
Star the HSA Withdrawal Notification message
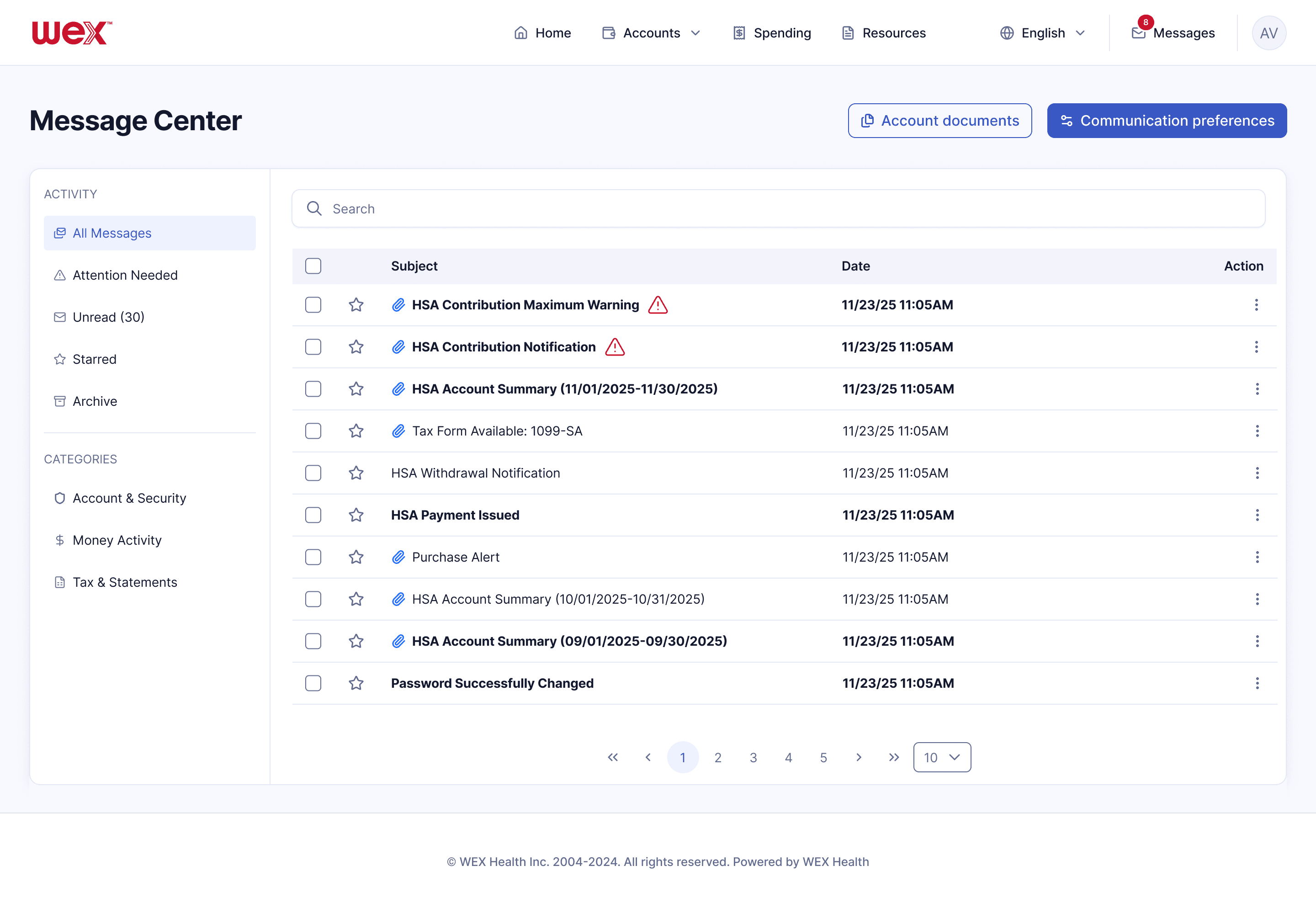(x=356, y=473)
